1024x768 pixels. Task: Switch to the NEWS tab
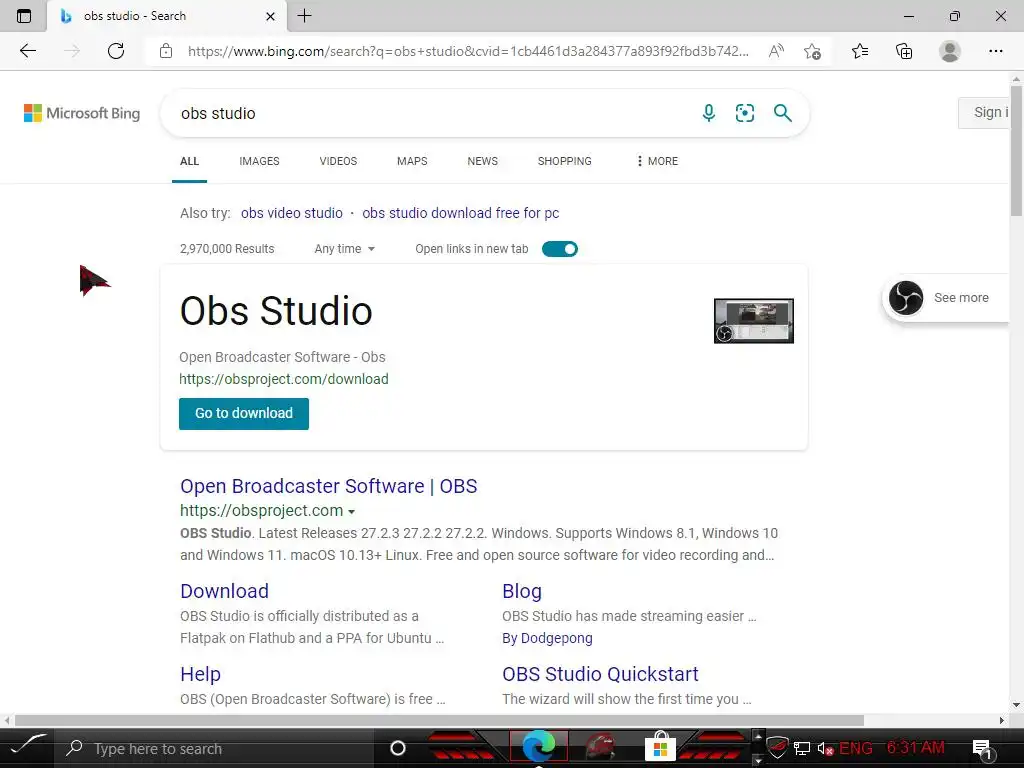483,161
